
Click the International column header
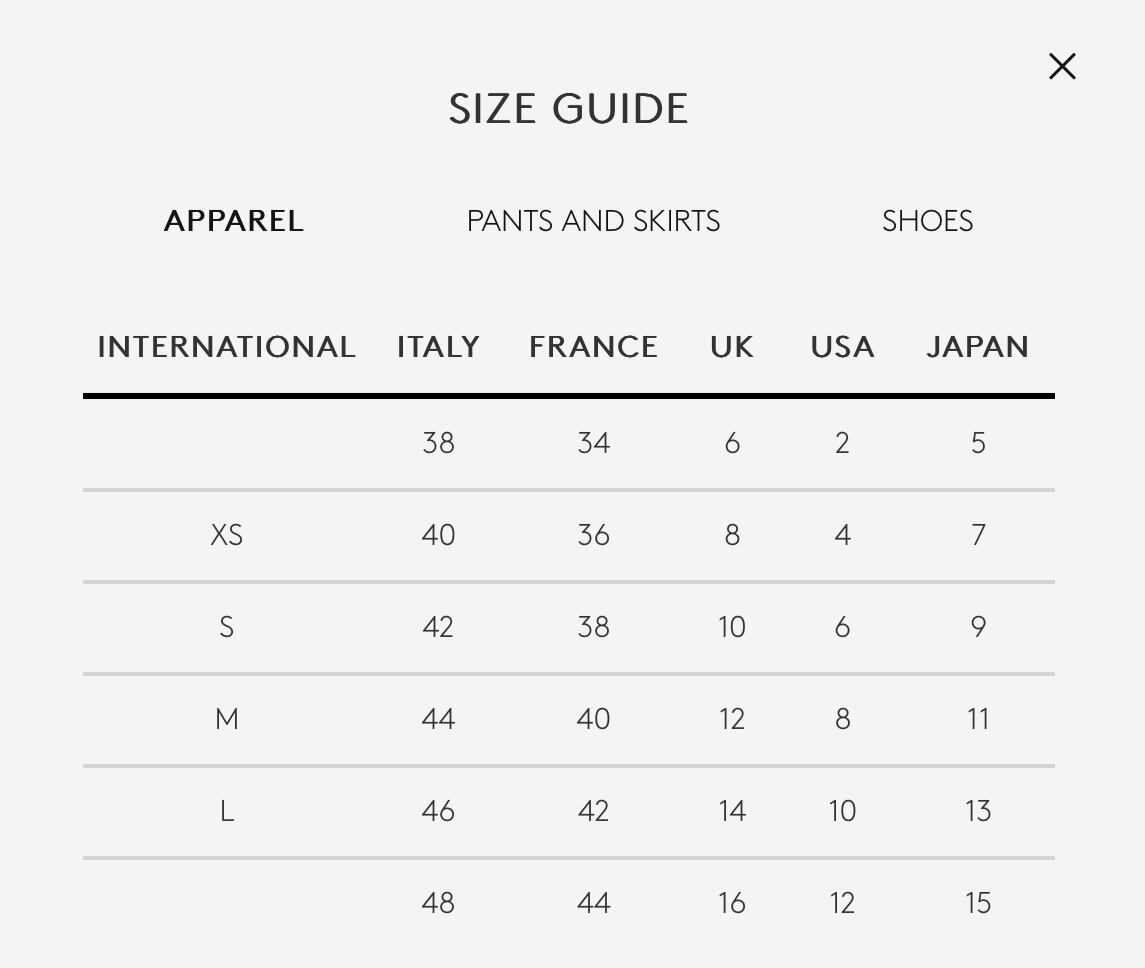click(x=226, y=347)
